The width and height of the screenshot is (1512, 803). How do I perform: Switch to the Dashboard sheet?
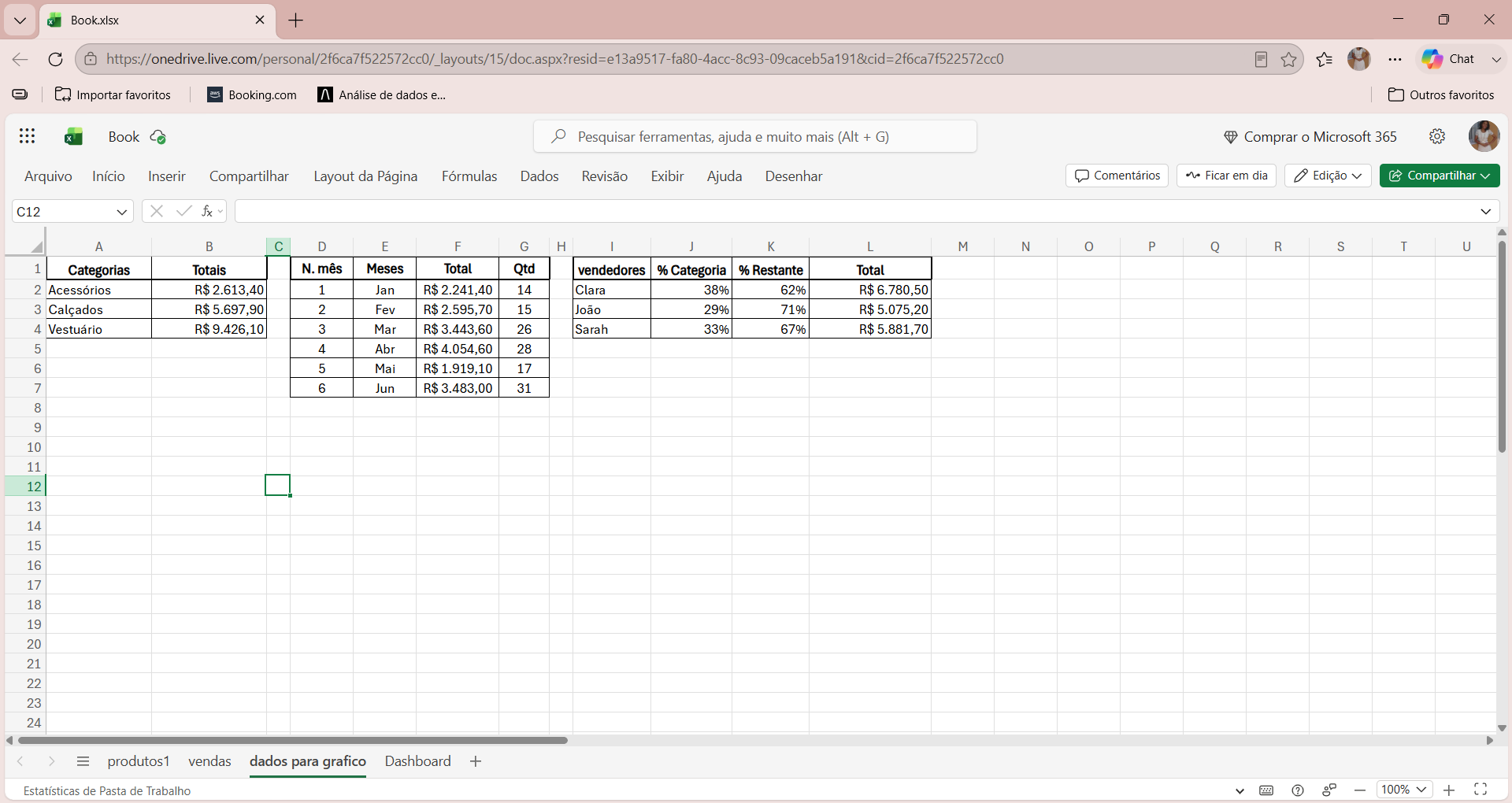pos(417,761)
